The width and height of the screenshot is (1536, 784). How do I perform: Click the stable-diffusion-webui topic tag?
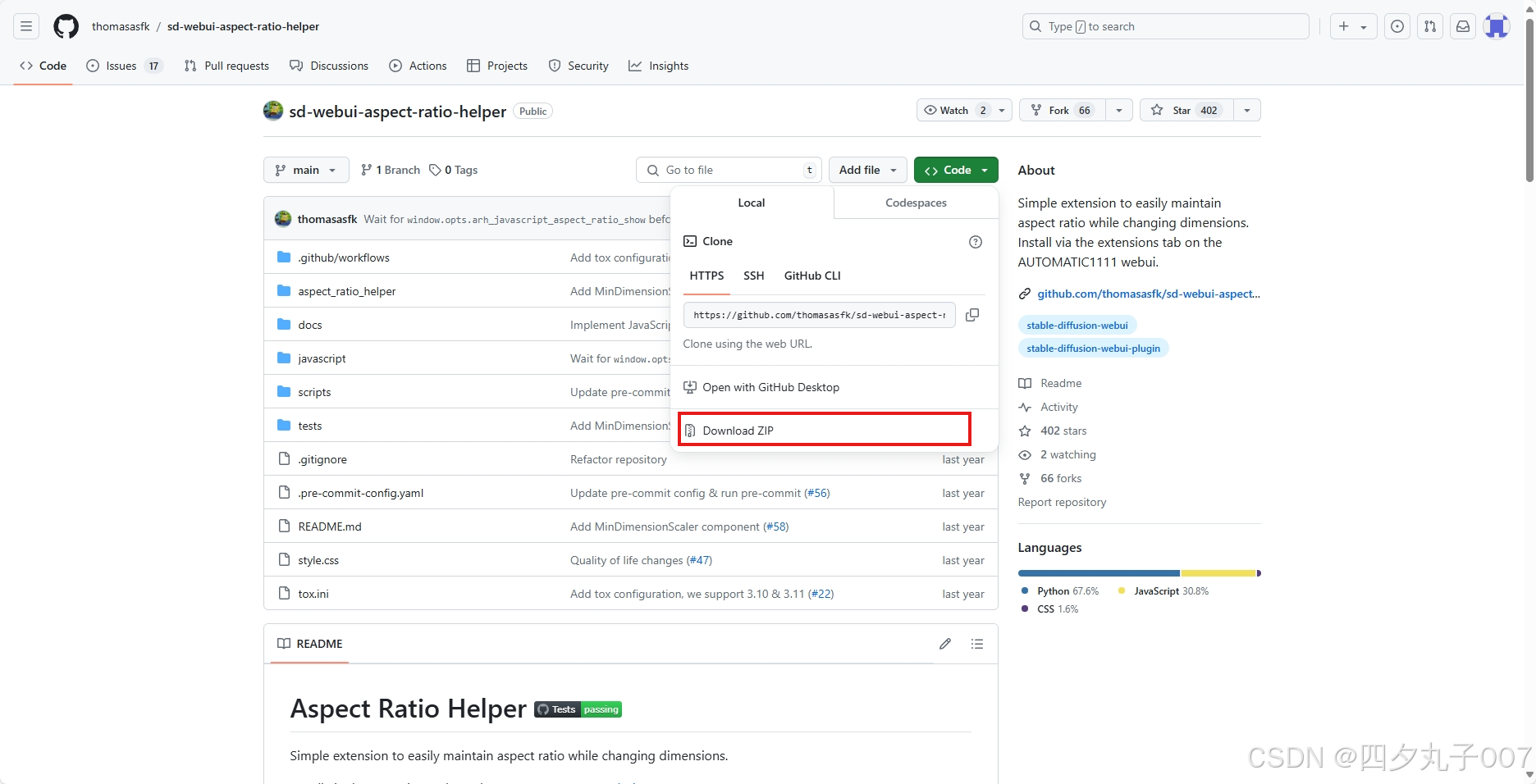click(x=1077, y=325)
